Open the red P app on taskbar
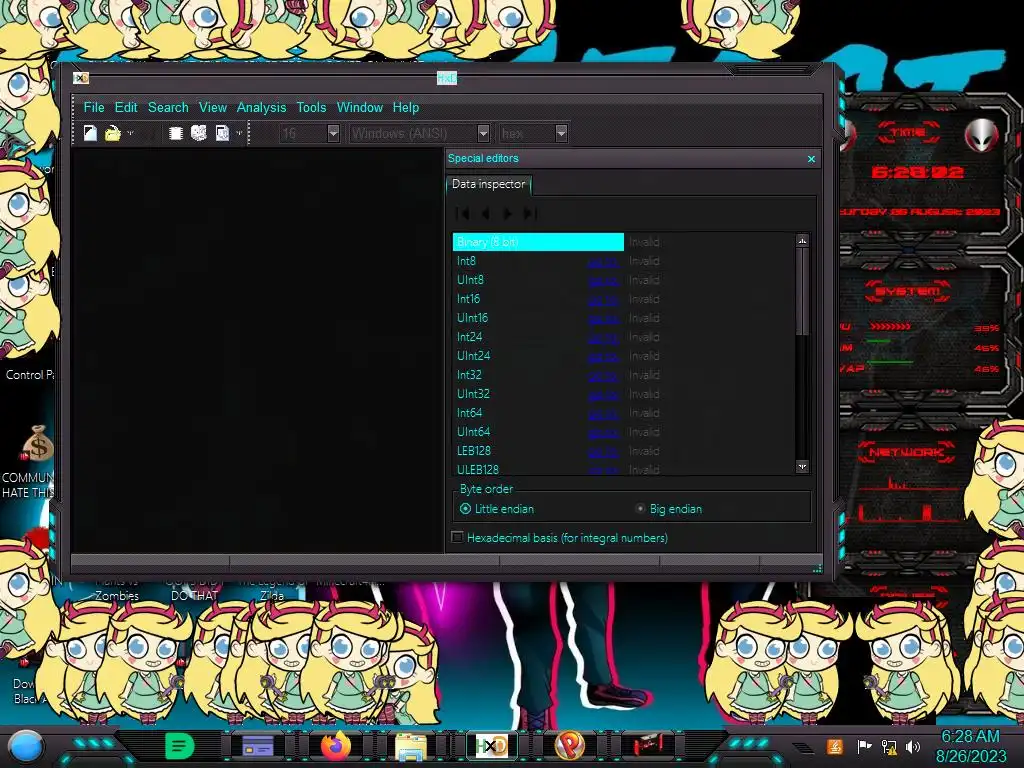 pos(569,745)
